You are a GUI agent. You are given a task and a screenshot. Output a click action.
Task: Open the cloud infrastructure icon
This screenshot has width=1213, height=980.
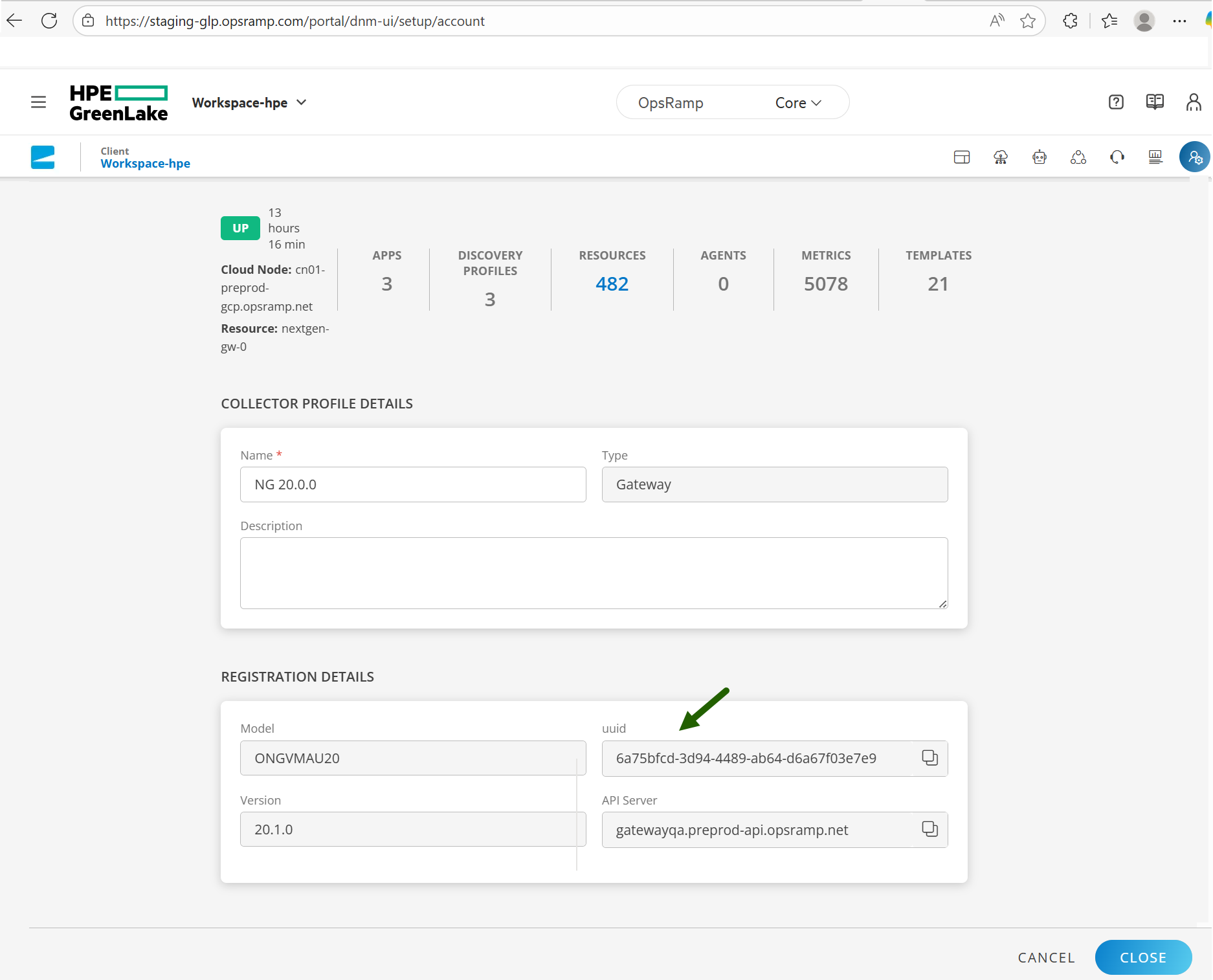click(1001, 157)
